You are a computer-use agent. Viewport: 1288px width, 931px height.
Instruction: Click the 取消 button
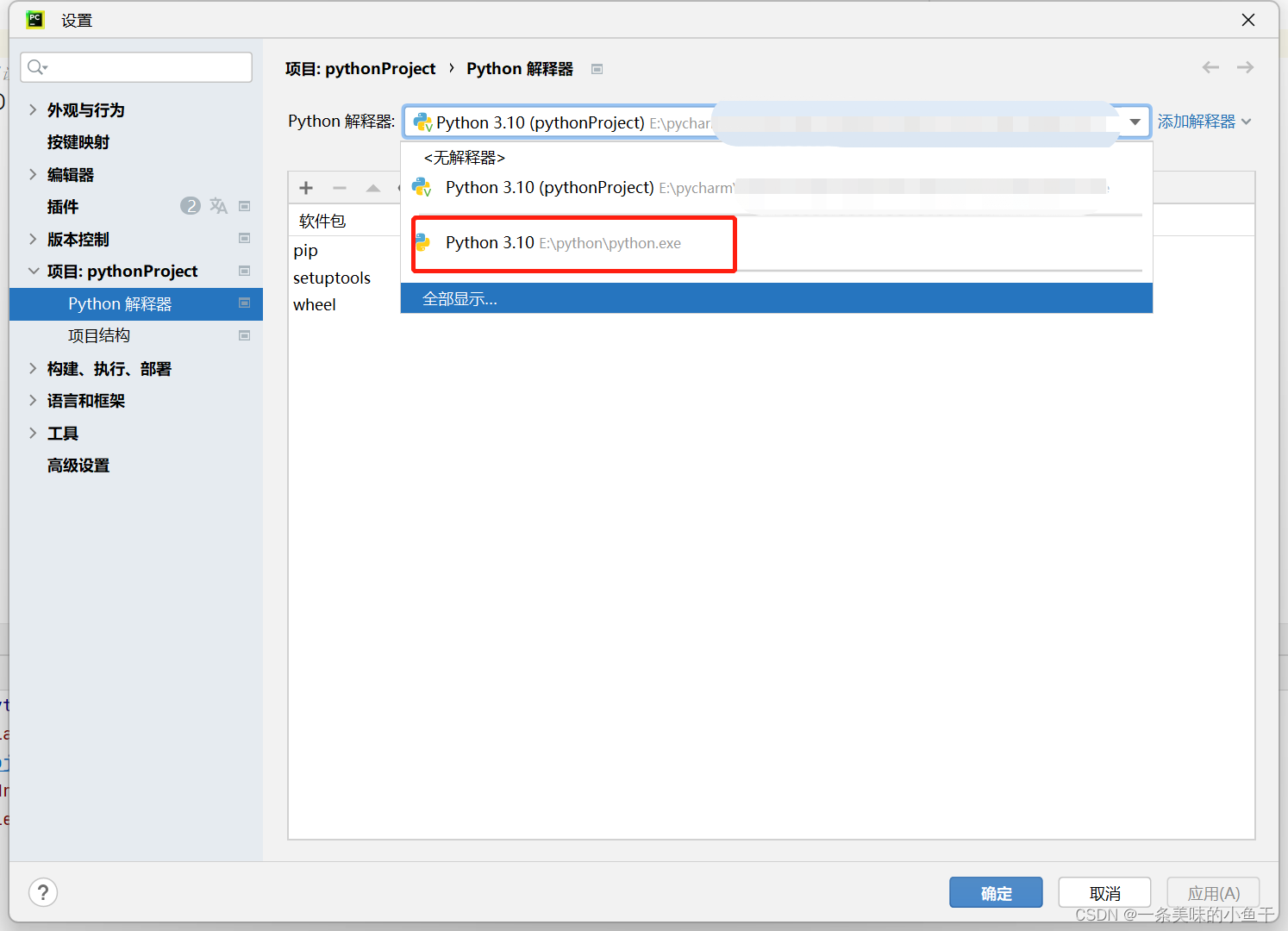click(1104, 892)
